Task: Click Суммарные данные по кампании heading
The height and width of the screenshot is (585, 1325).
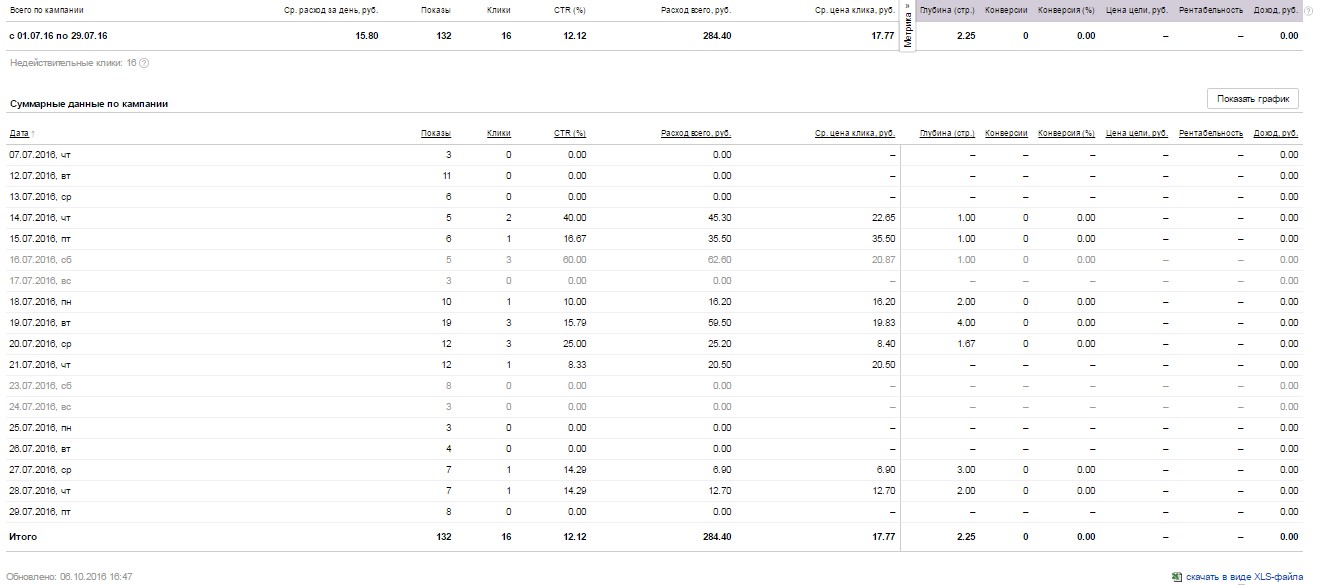Action: click(x=88, y=103)
